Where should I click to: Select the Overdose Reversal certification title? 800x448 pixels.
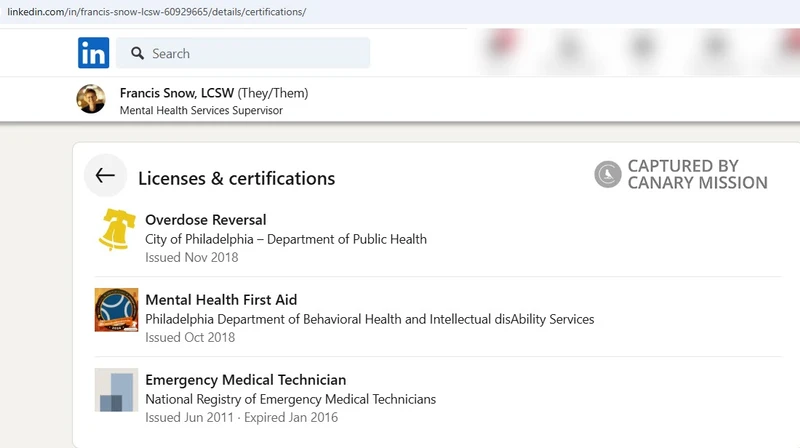coord(206,220)
